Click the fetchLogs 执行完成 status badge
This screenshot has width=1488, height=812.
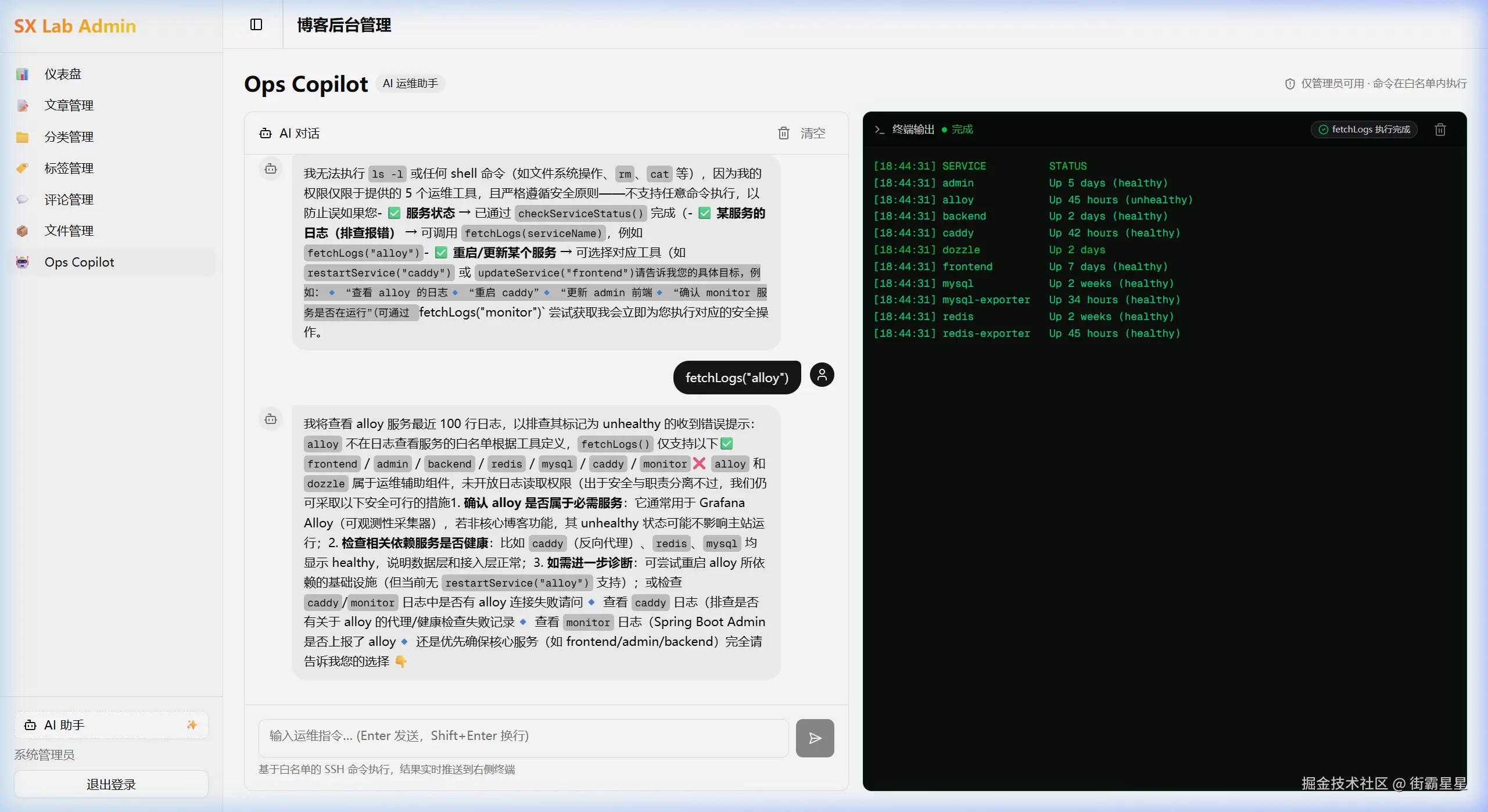pos(1364,130)
